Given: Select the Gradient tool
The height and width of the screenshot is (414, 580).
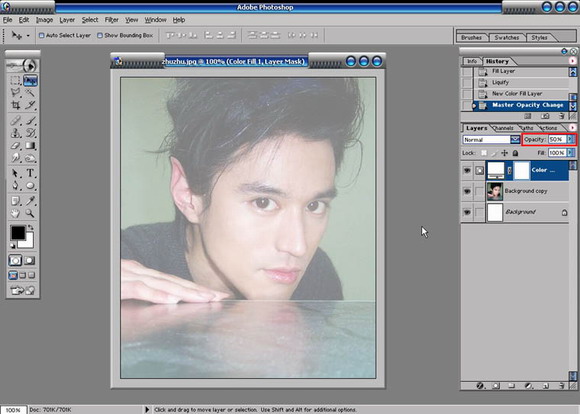Looking at the screenshot, I should (x=30, y=145).
